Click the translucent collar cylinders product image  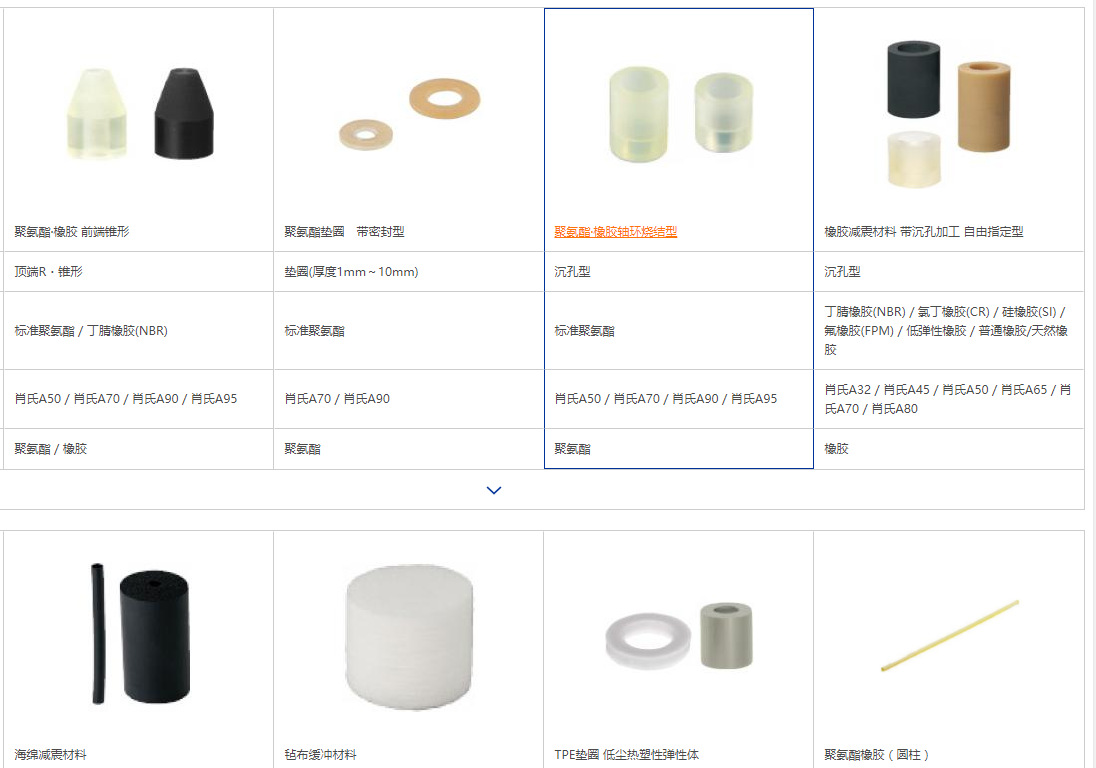click(x=682, y=114)
